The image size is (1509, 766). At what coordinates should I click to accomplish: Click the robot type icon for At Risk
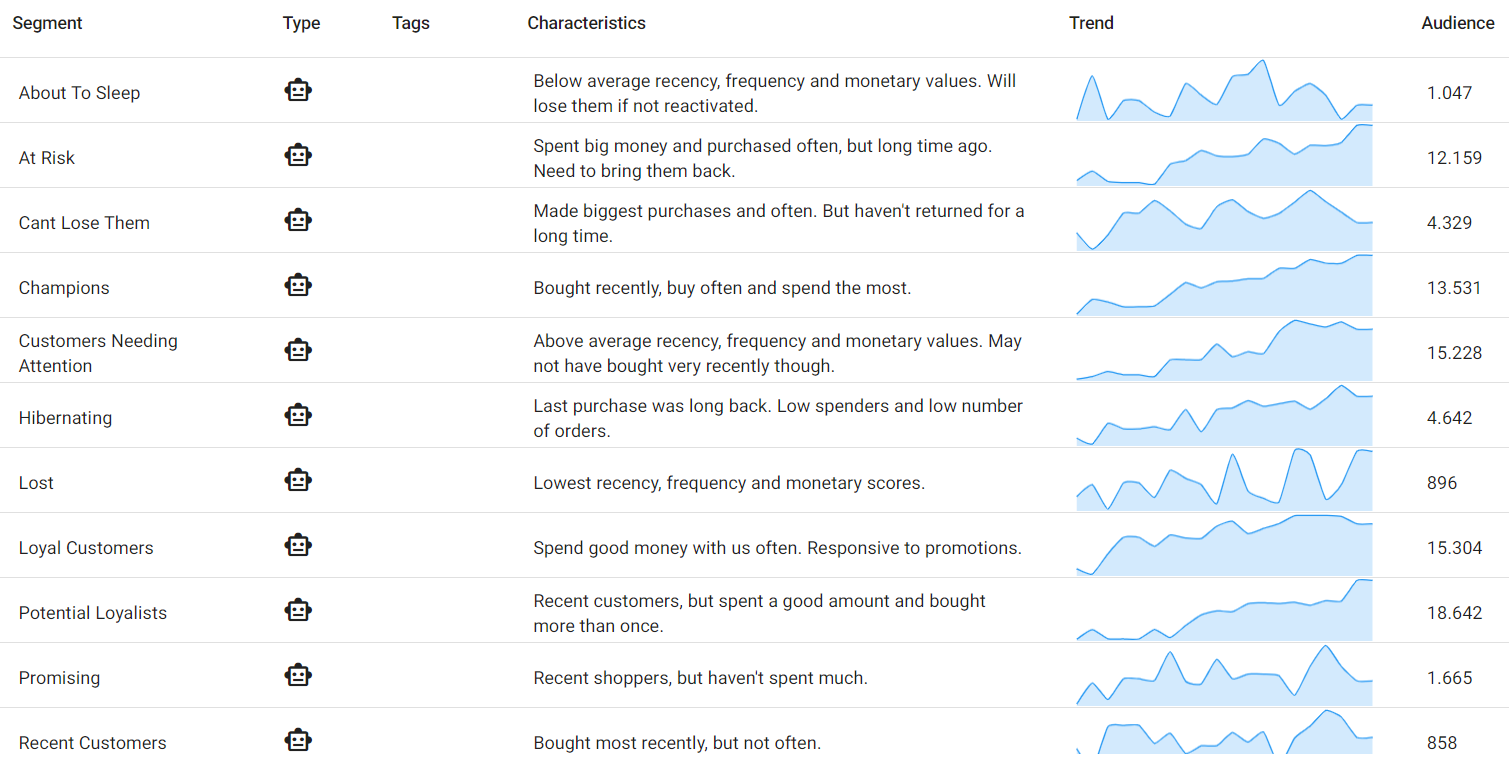298,156
